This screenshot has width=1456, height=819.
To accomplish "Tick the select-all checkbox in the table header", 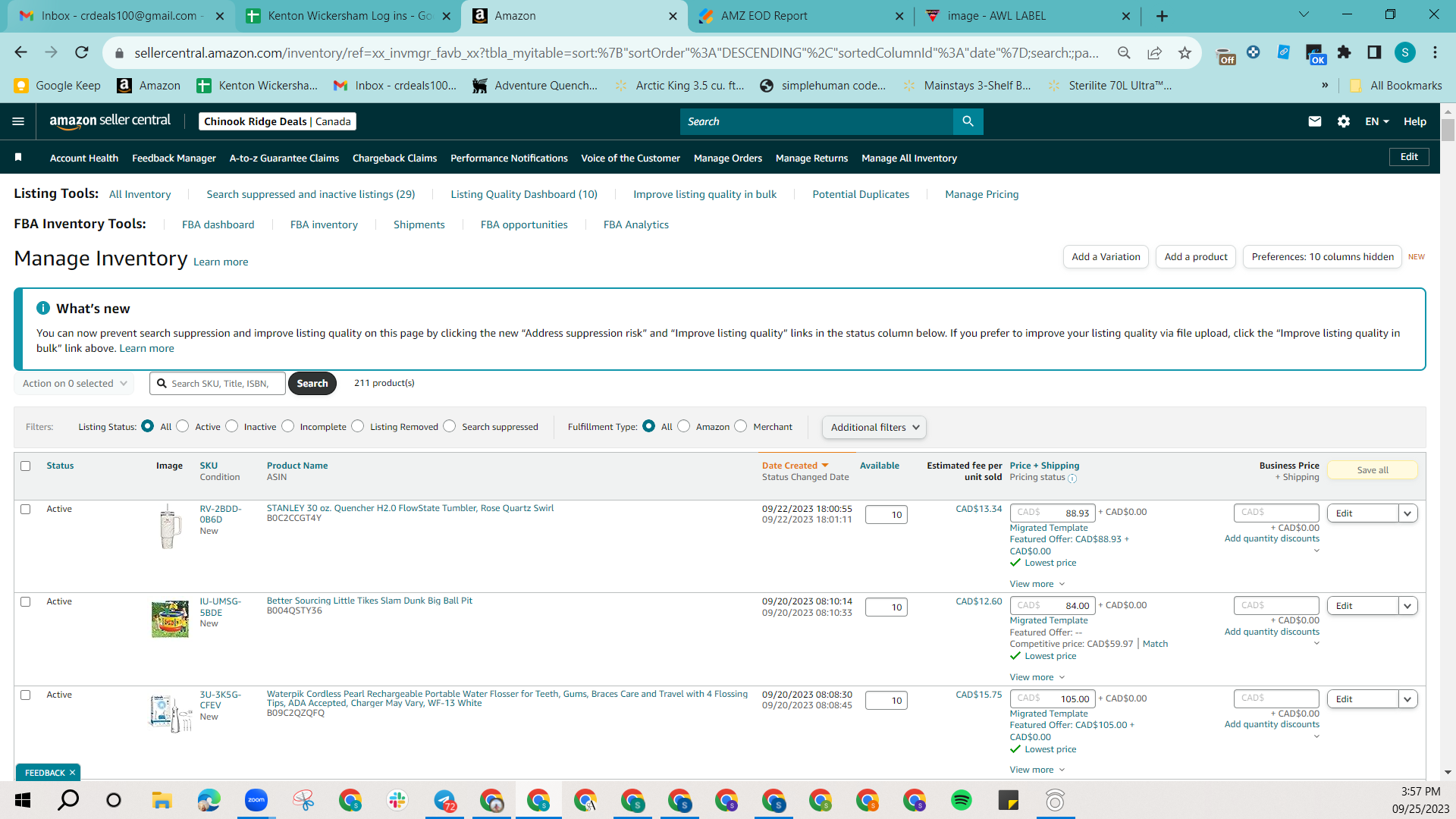I will pyautogui.click(x=26, y=466).
